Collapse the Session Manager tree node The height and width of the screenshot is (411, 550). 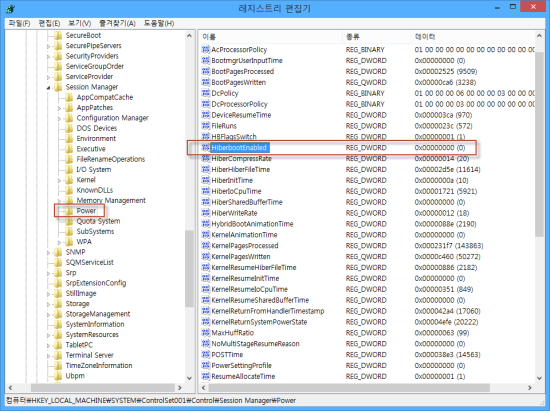coord(48,87)
